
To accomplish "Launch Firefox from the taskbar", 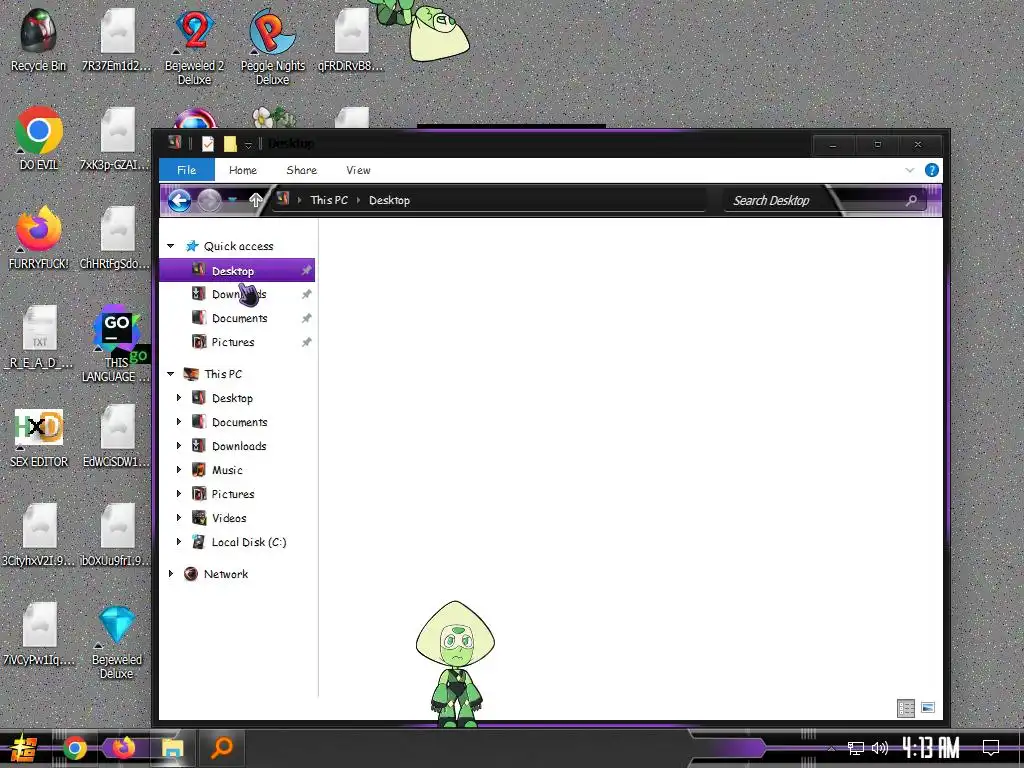I will click(x=123, y=748).
